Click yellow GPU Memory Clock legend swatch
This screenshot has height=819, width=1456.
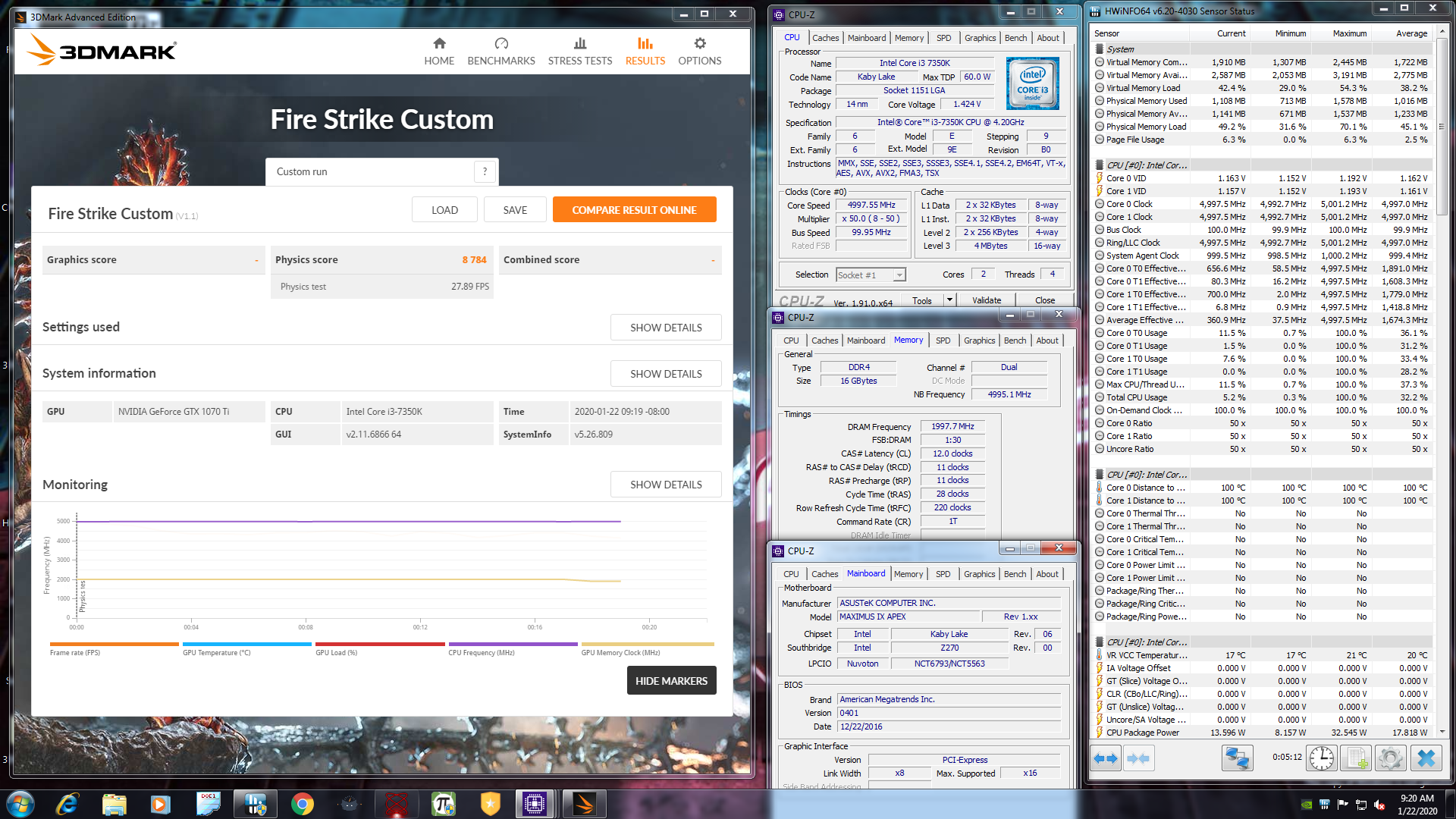pos(647,644)
